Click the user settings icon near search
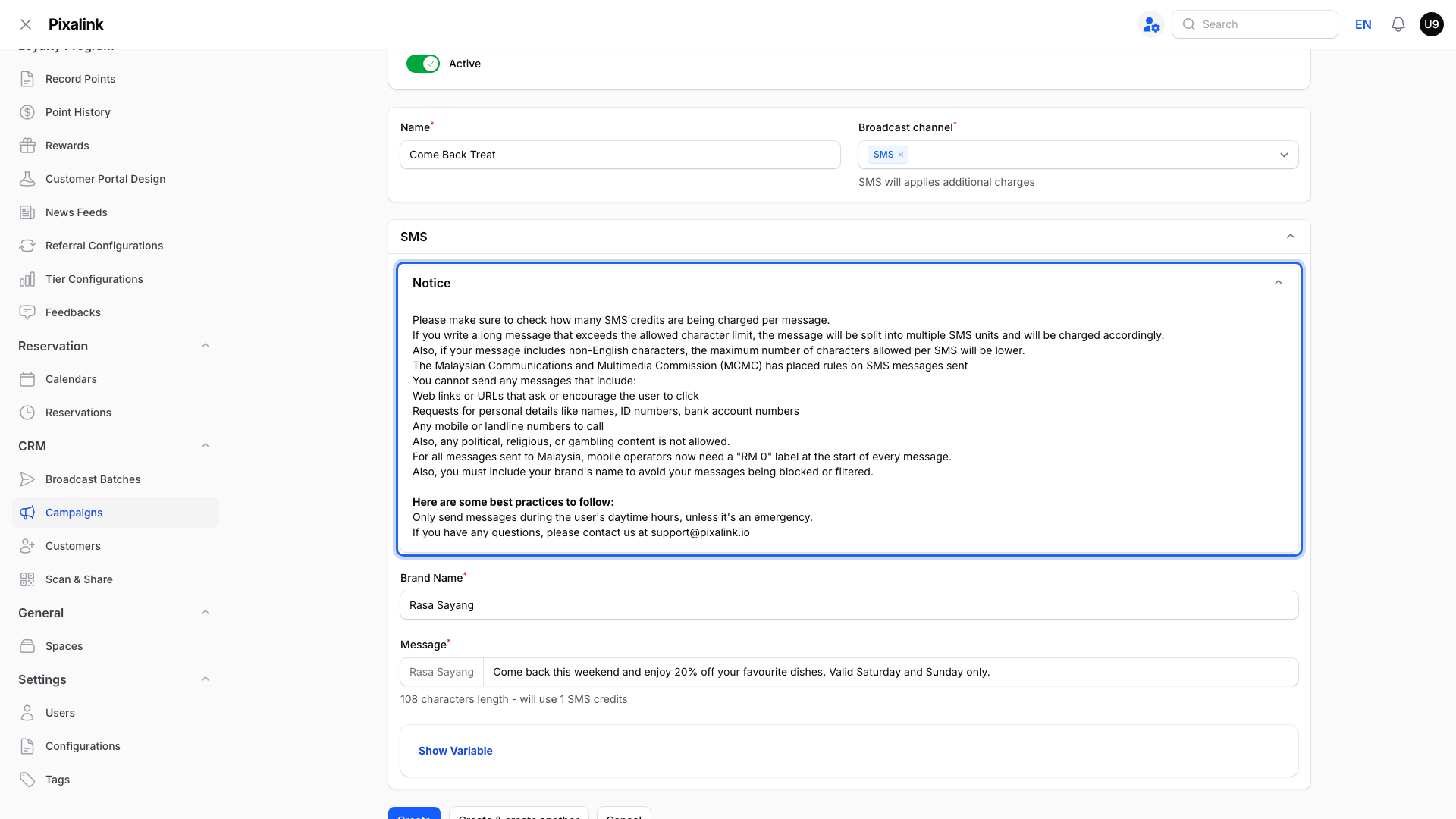The image size is (1456, 819). click(1151, 24)
